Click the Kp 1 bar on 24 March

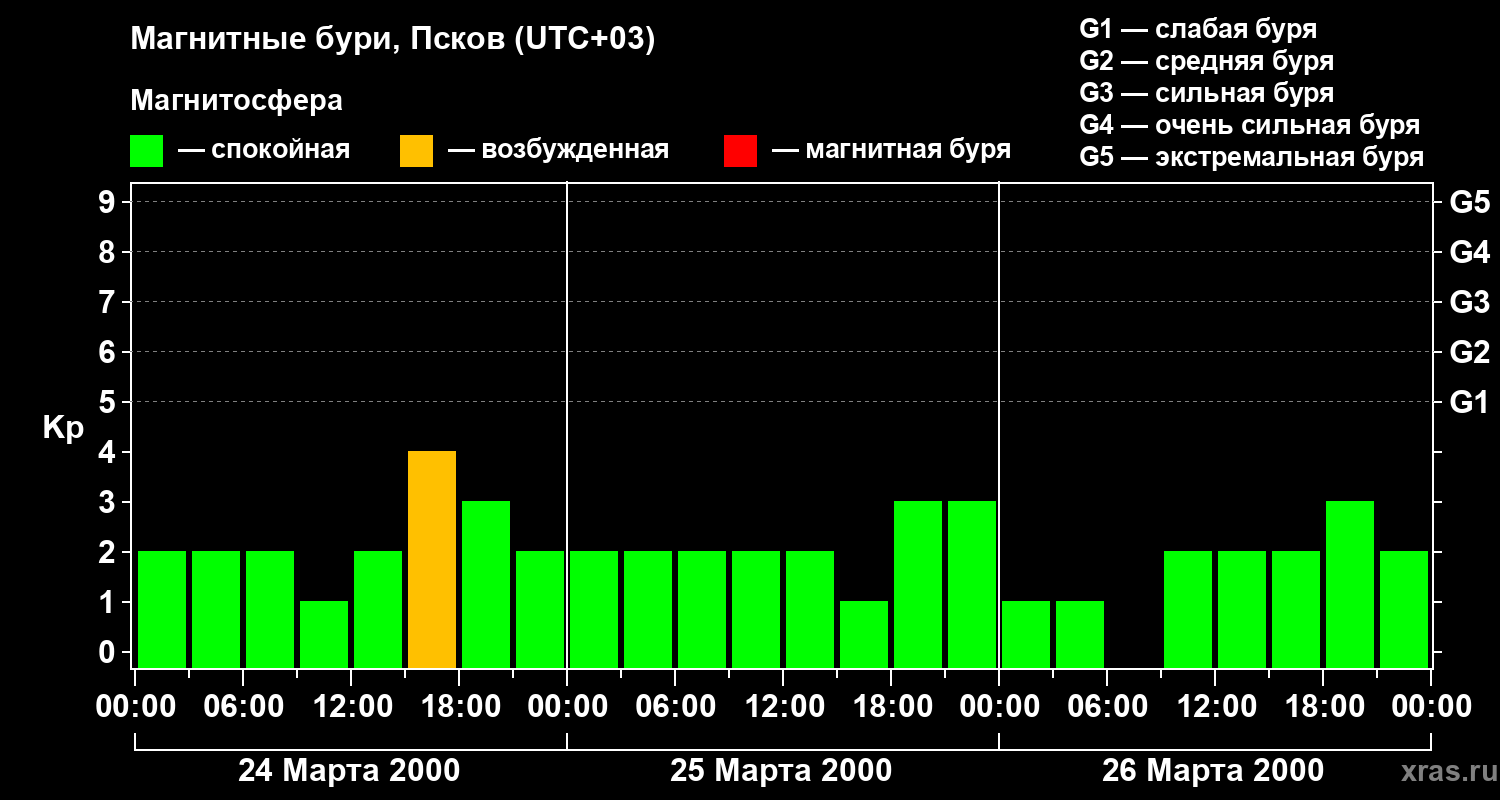(x=324, y=634)
